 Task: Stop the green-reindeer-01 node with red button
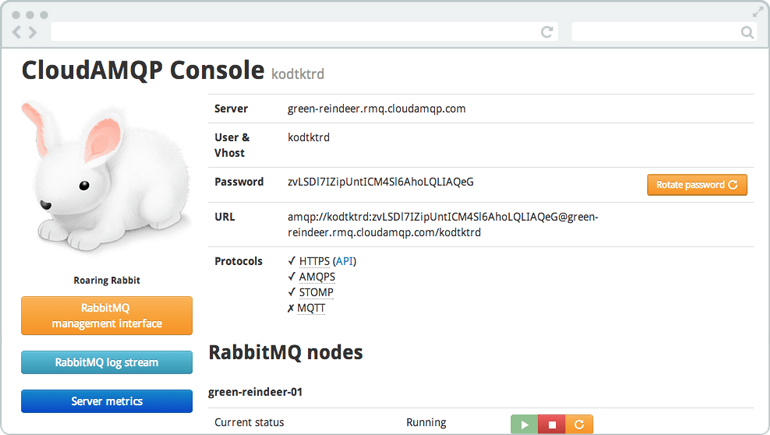pos(551,424)
